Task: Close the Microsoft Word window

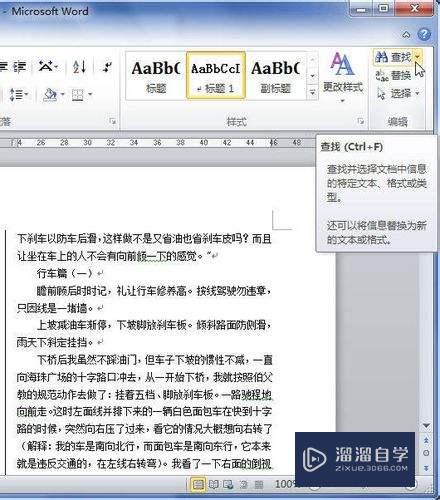Action: pyautogui.click(x=414, y=8)
